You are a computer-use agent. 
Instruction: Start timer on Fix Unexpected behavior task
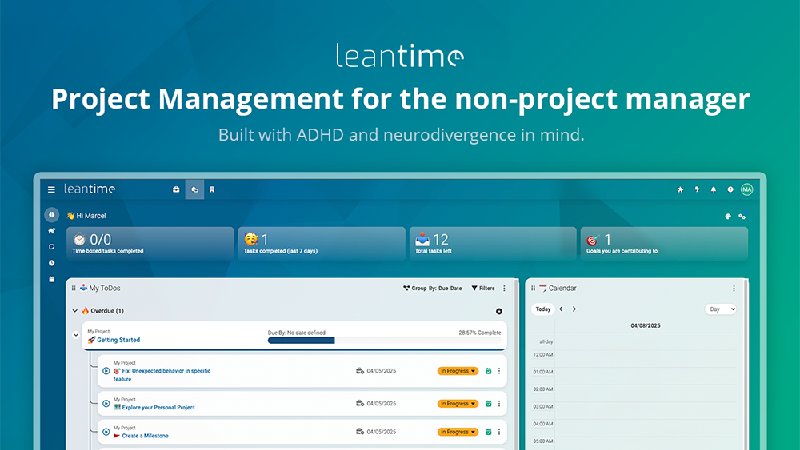pyautogui.click(x=106, y=371)
